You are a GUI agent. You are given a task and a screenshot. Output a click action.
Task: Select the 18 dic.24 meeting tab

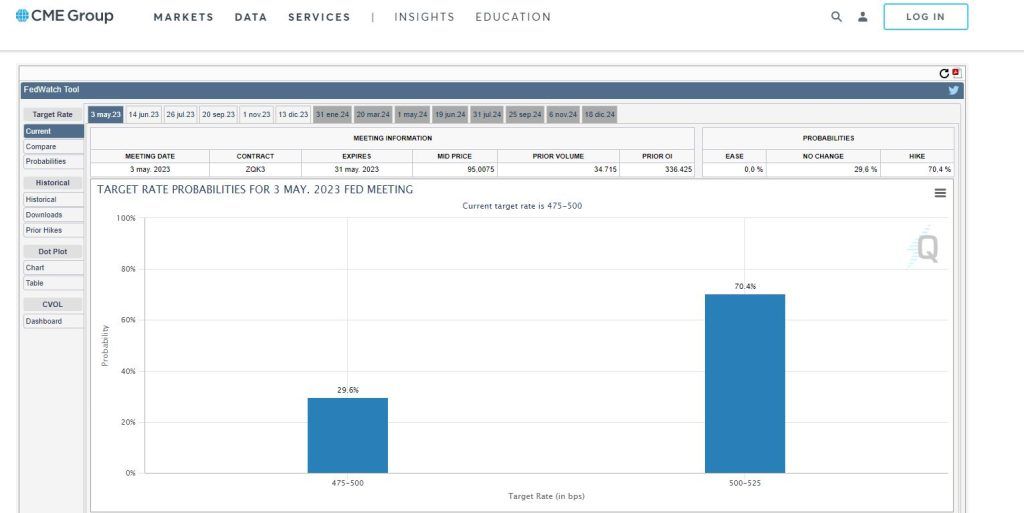600,115
